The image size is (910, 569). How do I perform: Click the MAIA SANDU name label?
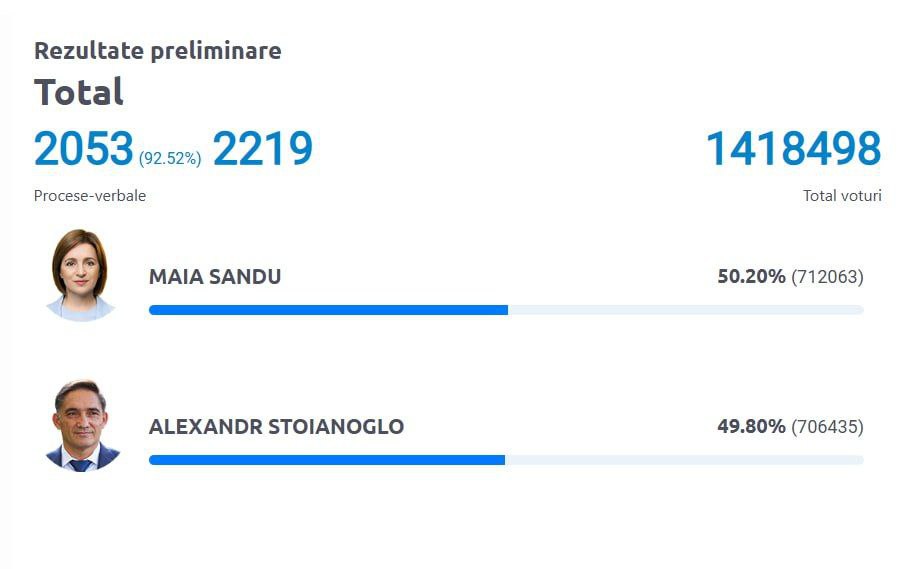click(x=215, y=277)
